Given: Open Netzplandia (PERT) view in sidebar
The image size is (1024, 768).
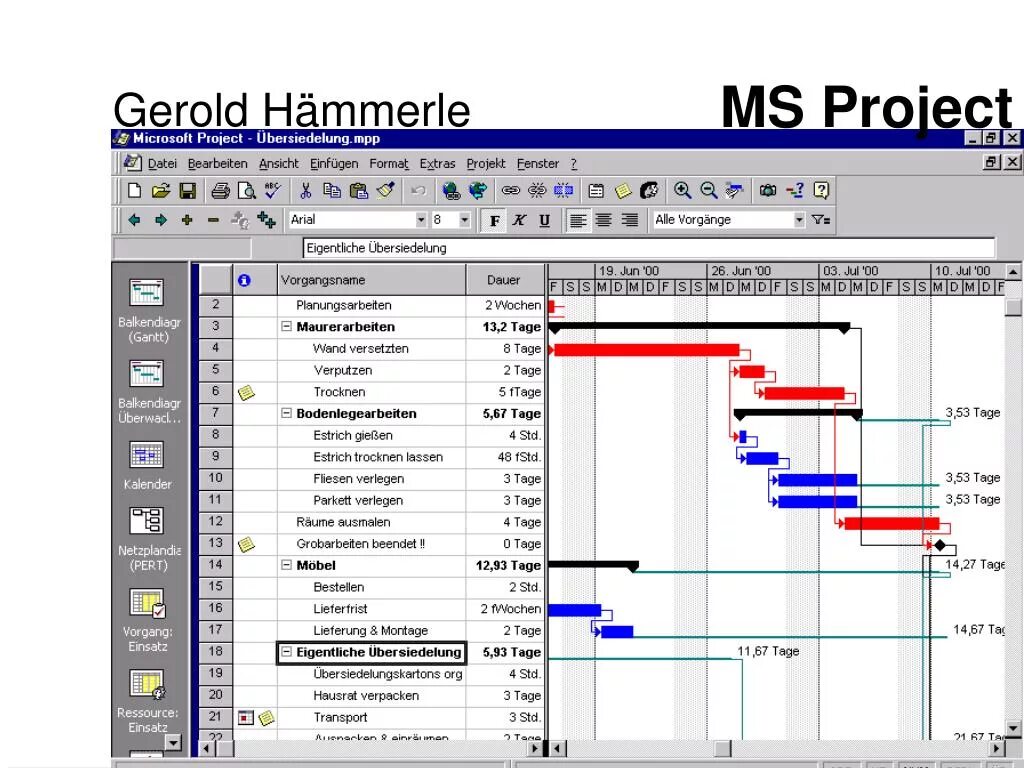Looking at the screenshot, I should (x=148, y=539).
